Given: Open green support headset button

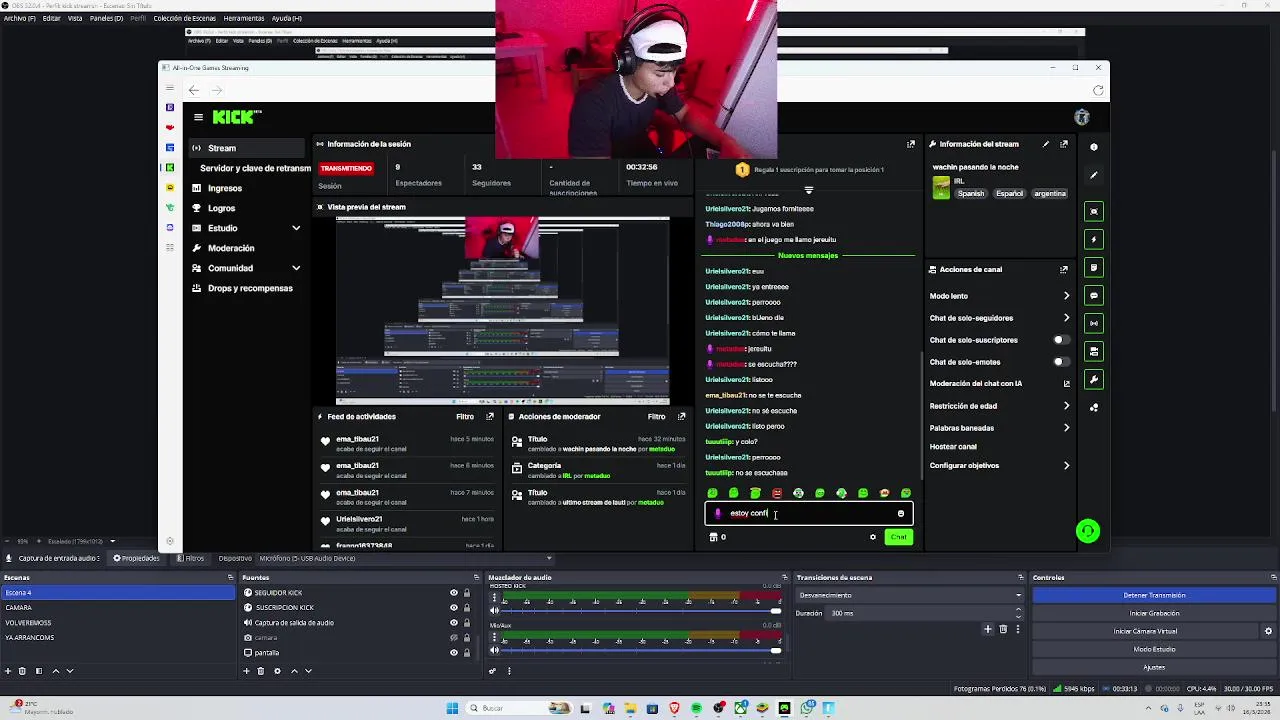Looking at the screenshot, I should coord(1088,531).
